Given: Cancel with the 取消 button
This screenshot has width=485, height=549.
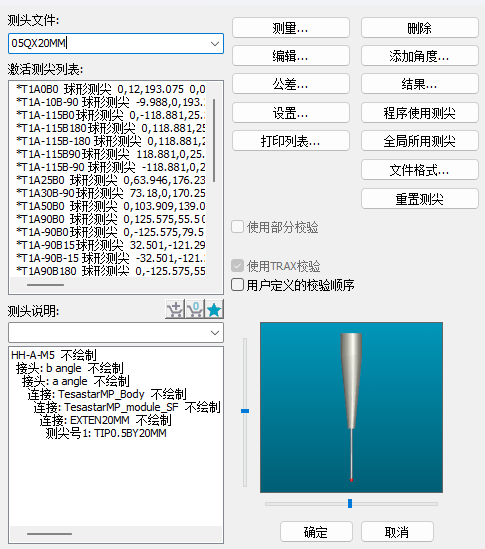Looking at the screenshot, I should [x=397, y=532].
